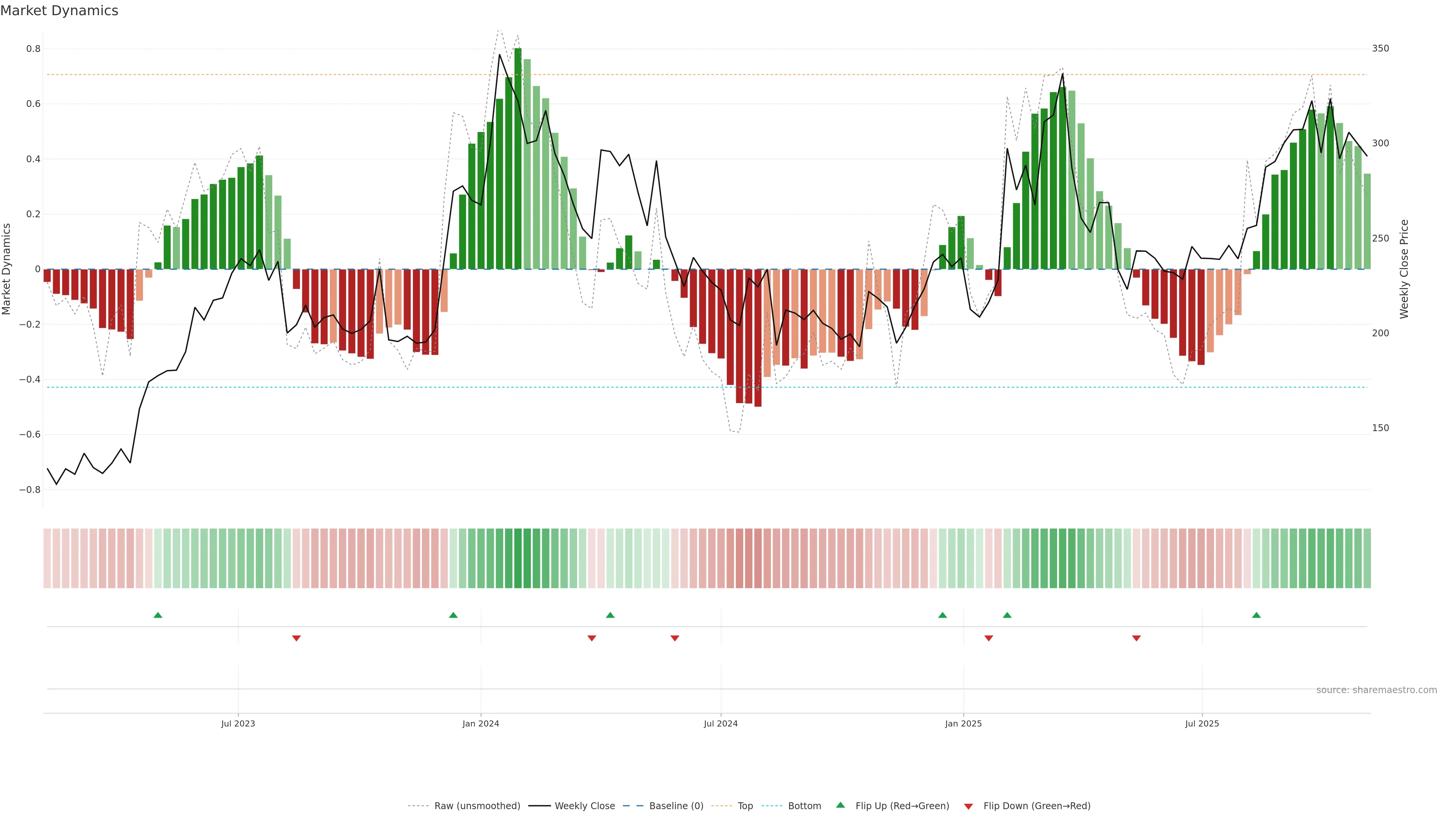1456x819 pixels.
Task: Click the Weekly Close Price axis title
Action: 1404,269
